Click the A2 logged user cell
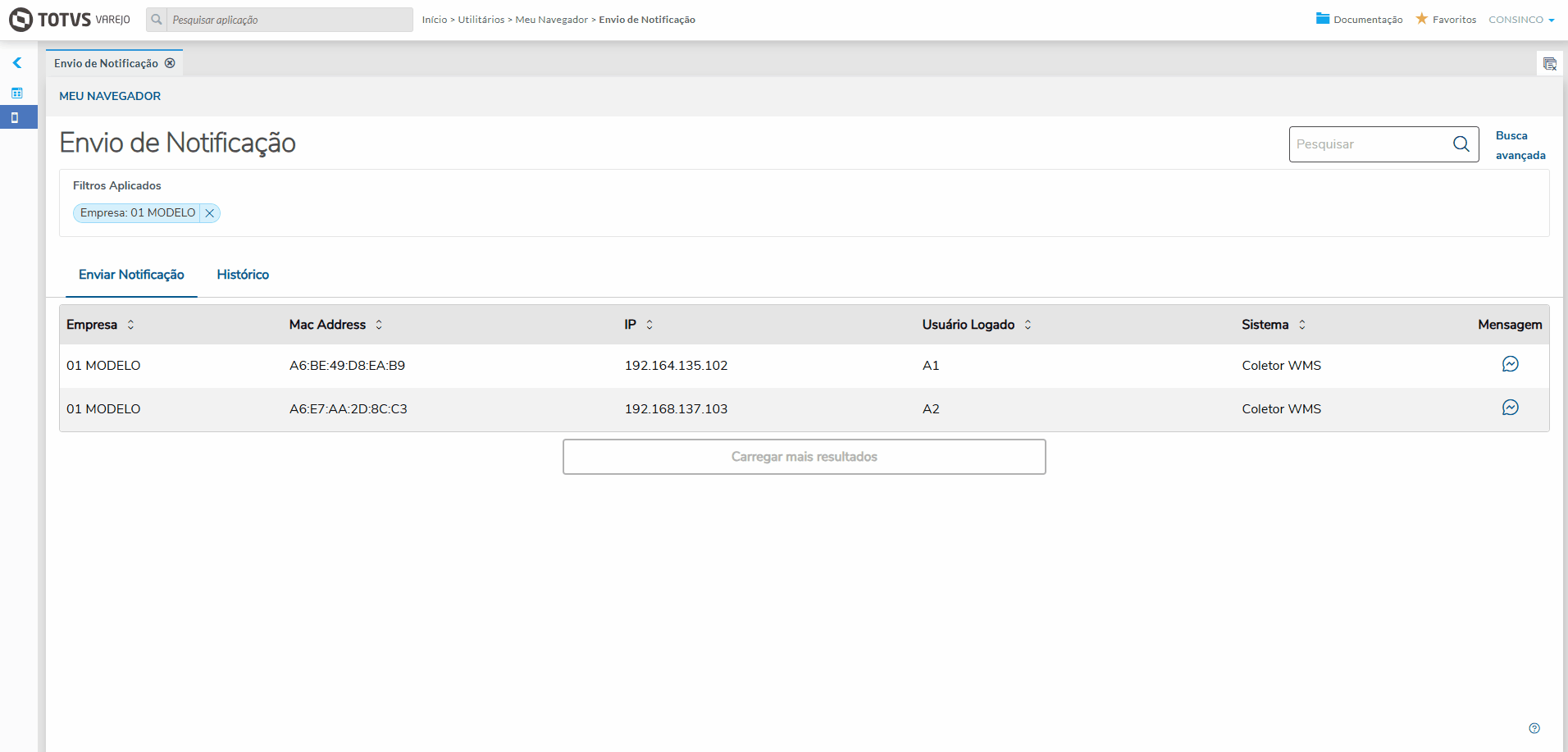 click(931, 409)
